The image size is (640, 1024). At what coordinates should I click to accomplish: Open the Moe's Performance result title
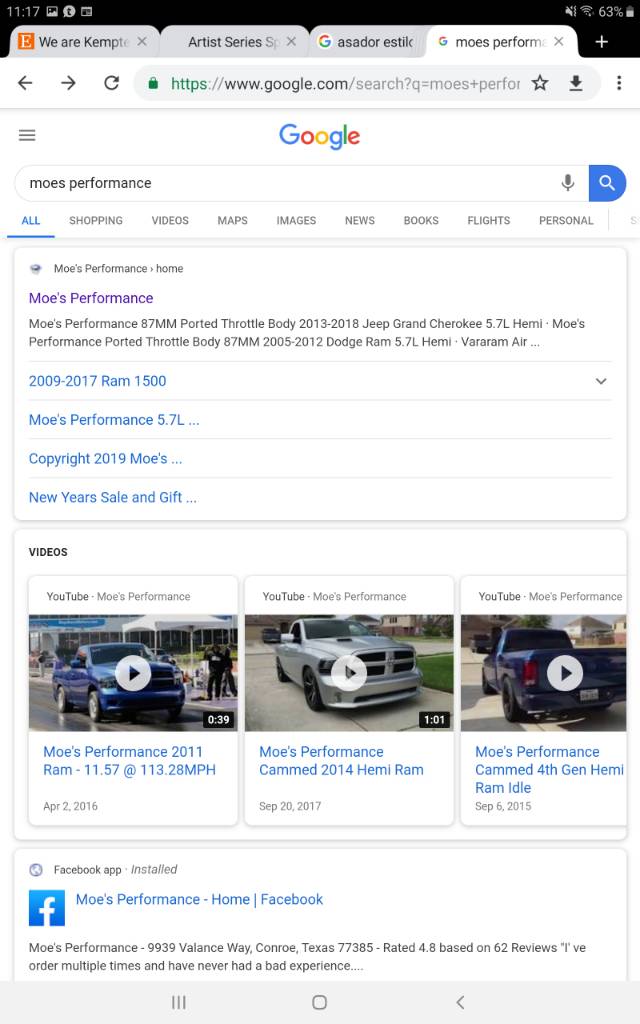(91, 298)
